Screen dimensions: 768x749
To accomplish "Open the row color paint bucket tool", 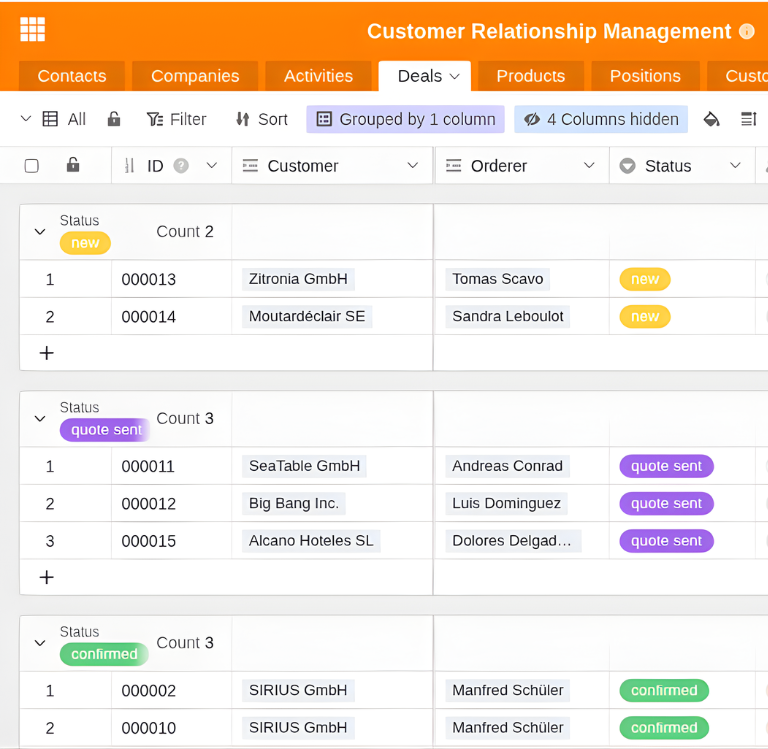I will pyautogui.click(x=711, y=119).
